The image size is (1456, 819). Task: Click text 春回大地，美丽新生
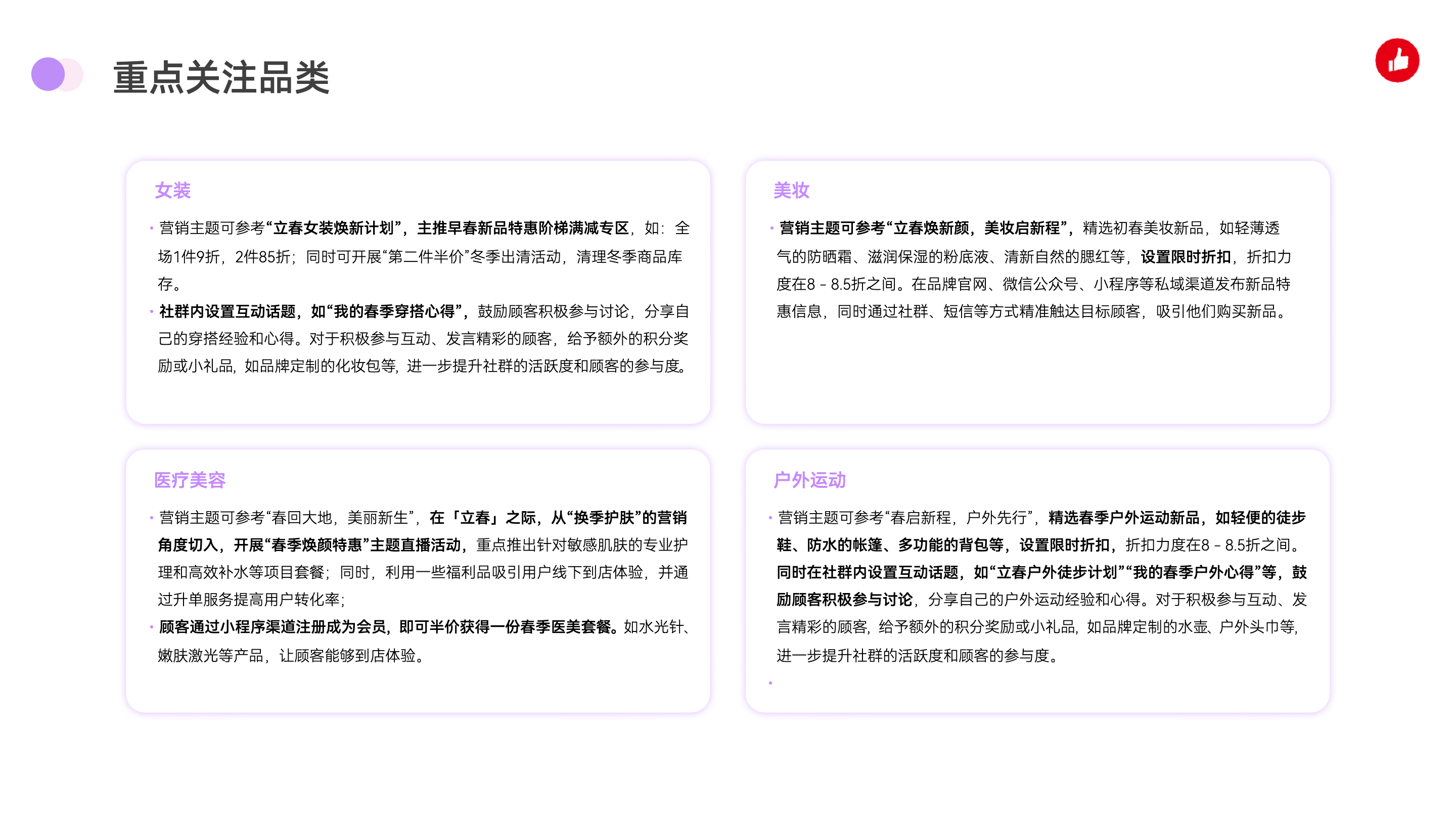pyautogui.click(x=339, y=518)
